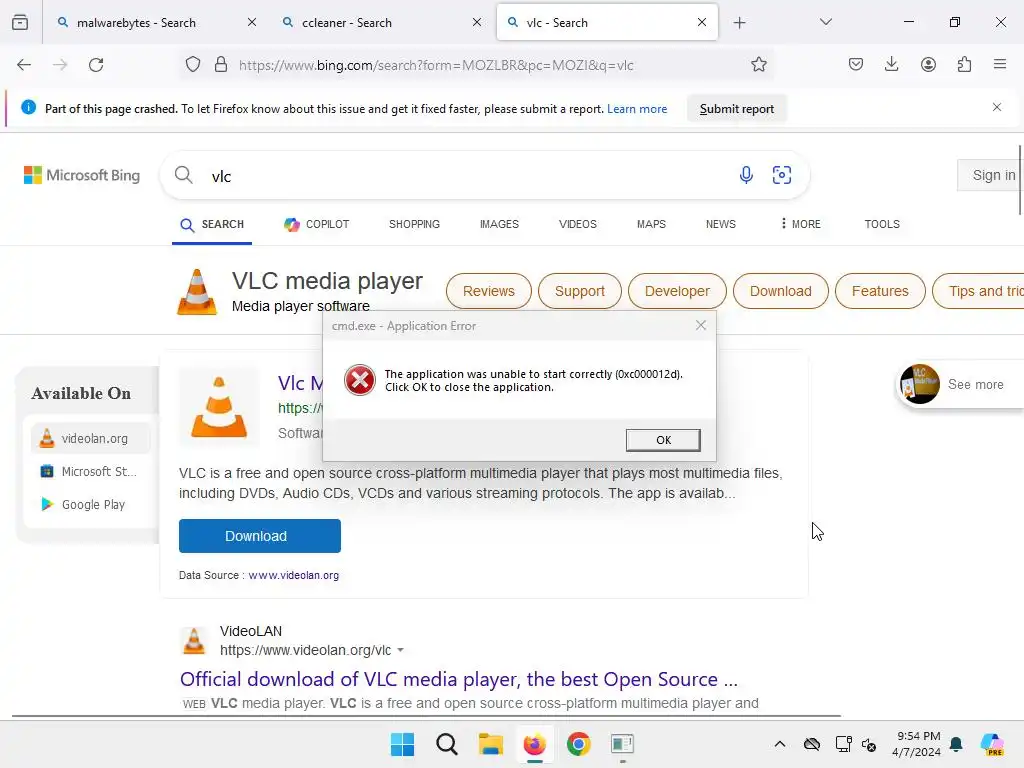Save page to Pocket
The height and width of the screenshot is (768, 1024).
tap(856, 65)
